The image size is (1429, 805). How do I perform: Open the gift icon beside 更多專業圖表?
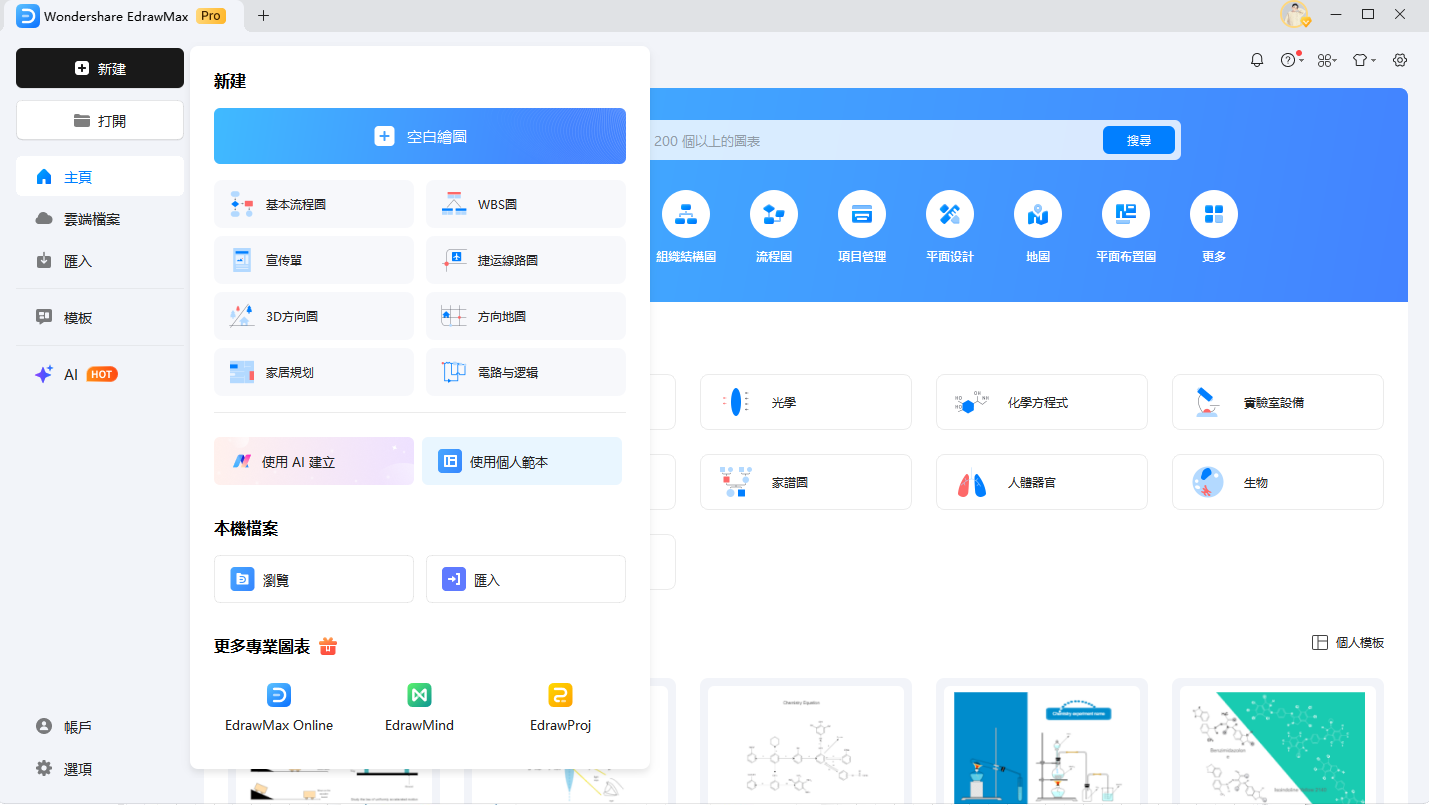pyautogui.click(x=328, y=646)
